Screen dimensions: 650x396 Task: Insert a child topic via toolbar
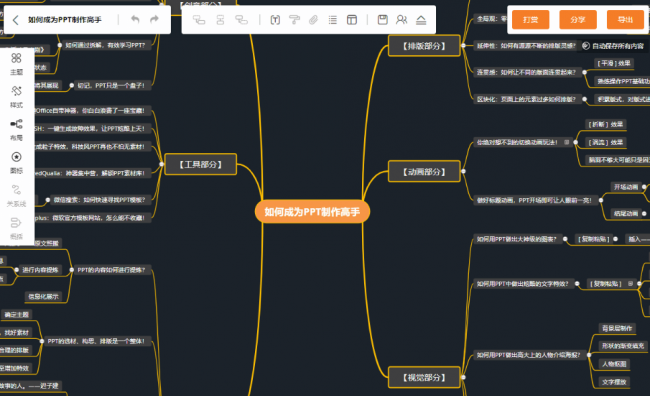[x=199, y=20]
